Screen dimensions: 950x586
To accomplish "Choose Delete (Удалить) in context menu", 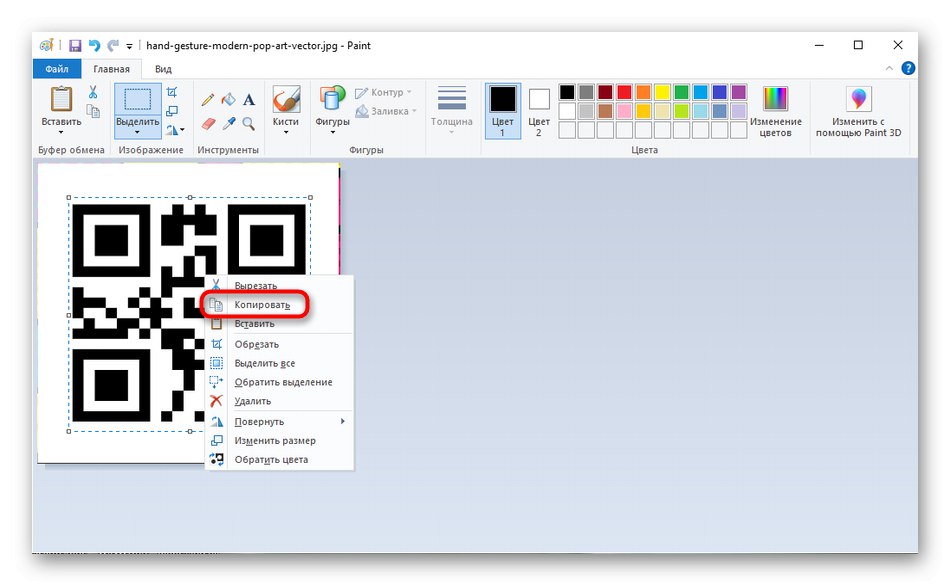I will coord(279,401).
